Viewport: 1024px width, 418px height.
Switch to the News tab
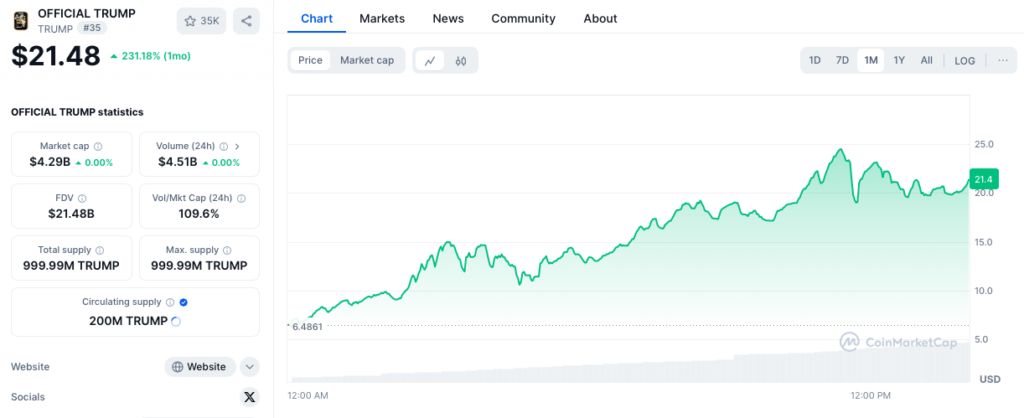448,19
